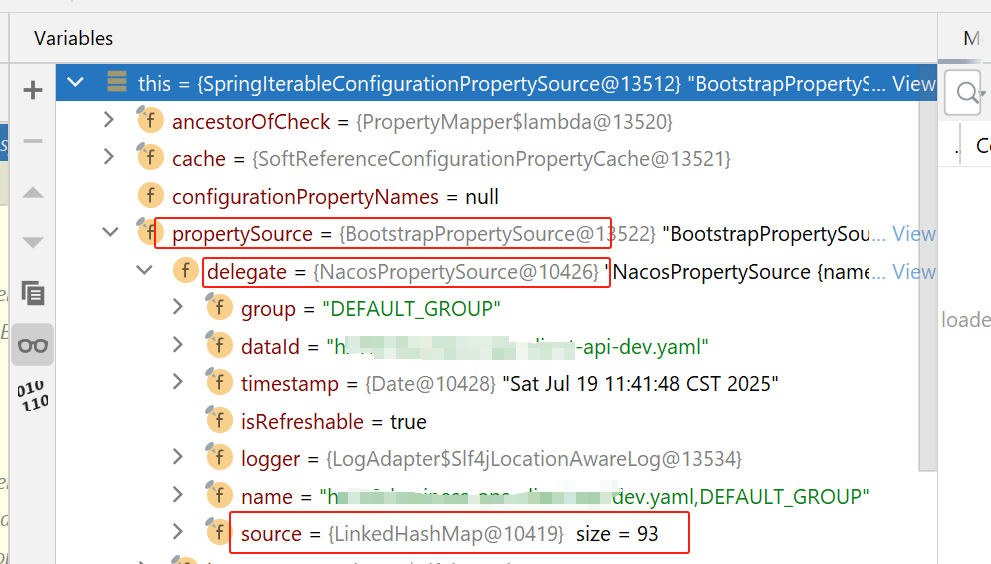The height and width of the screenshot is (564, 991).
Task: Collapse the propertySource node
Action: [110, 233]
